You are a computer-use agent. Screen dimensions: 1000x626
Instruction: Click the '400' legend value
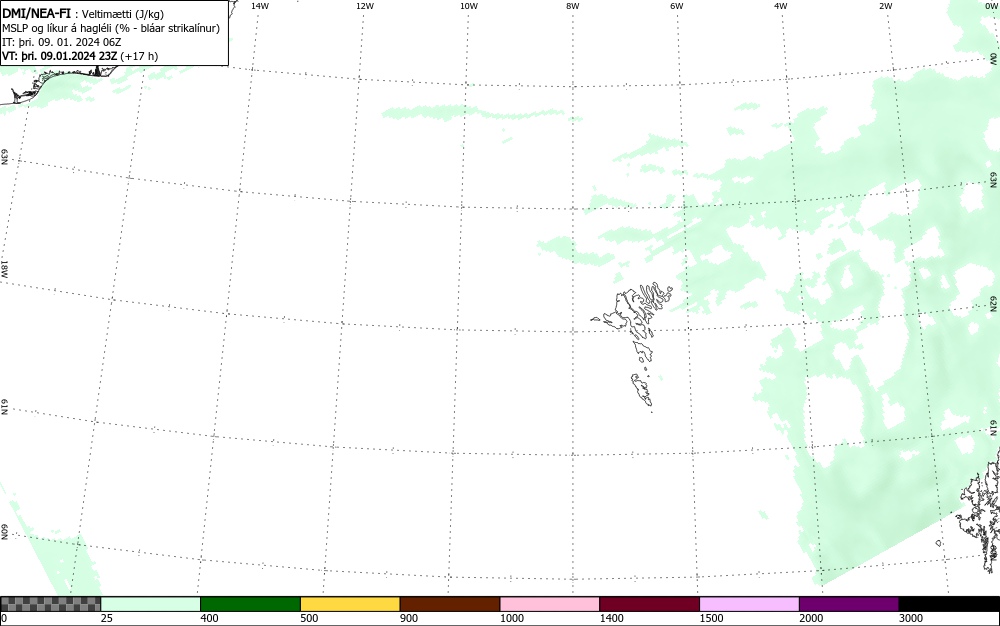coord(209,618)
